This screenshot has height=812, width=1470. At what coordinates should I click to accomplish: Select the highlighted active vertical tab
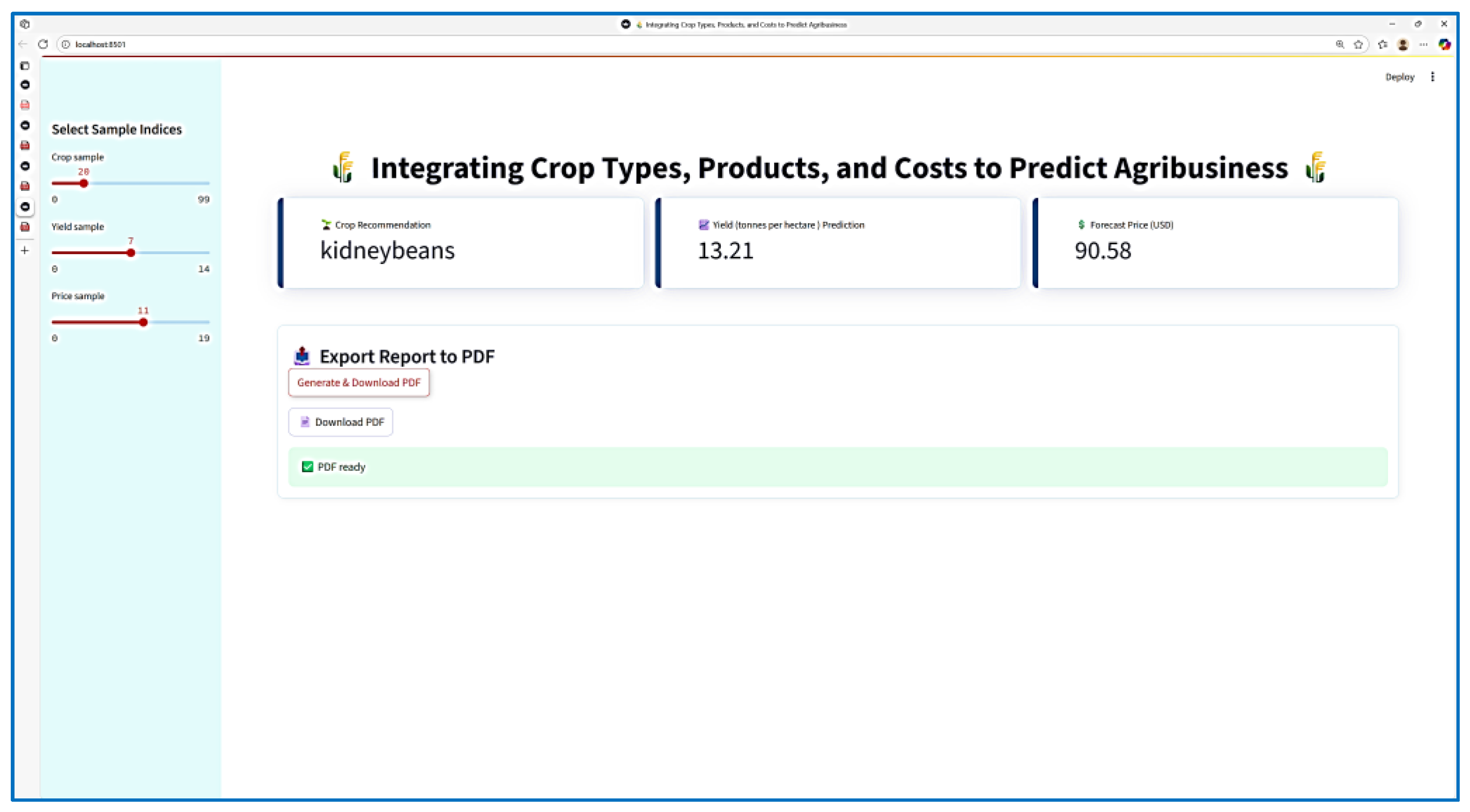point(24,206)
